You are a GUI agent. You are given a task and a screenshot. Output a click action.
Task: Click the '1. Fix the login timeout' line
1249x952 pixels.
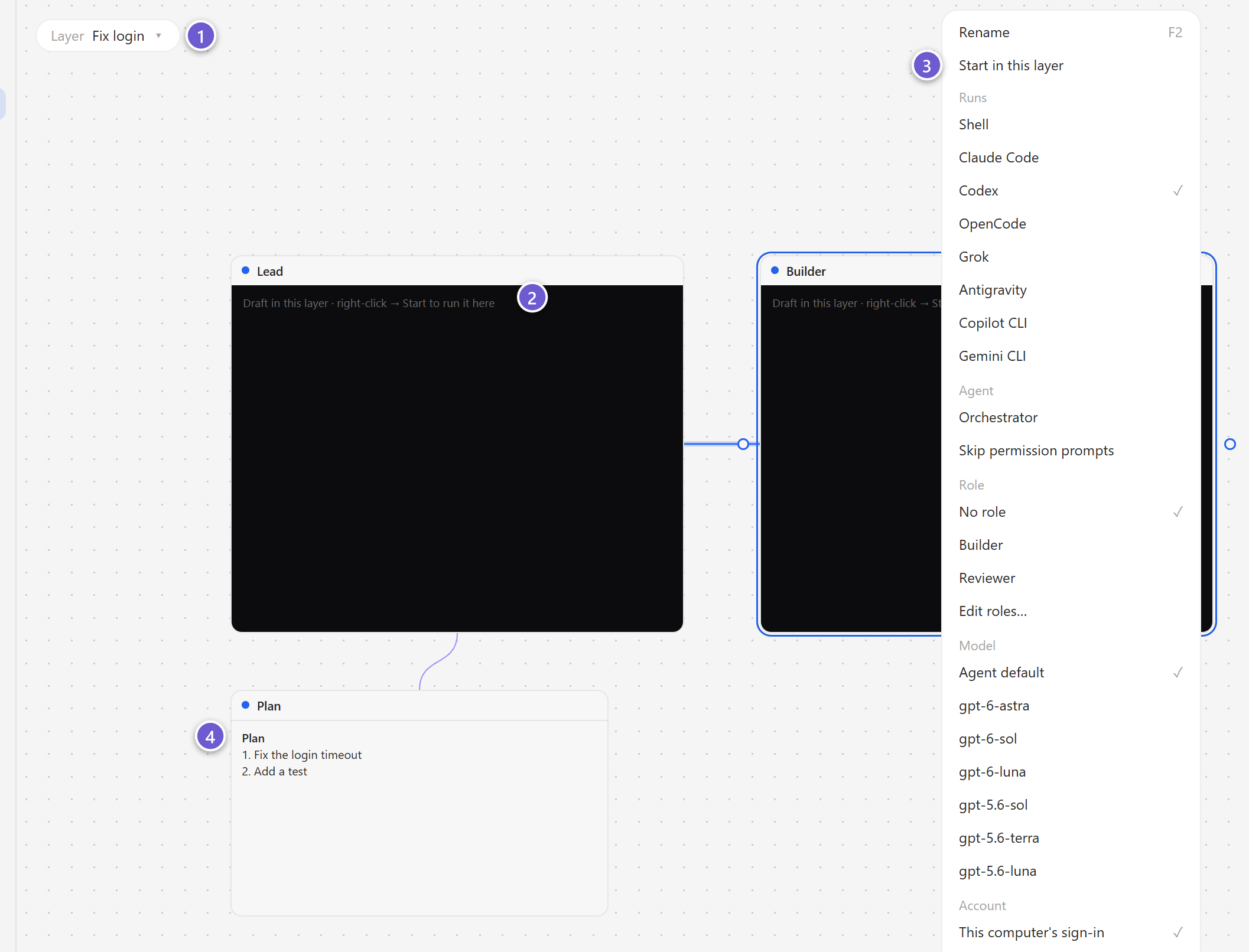[302, 755]
